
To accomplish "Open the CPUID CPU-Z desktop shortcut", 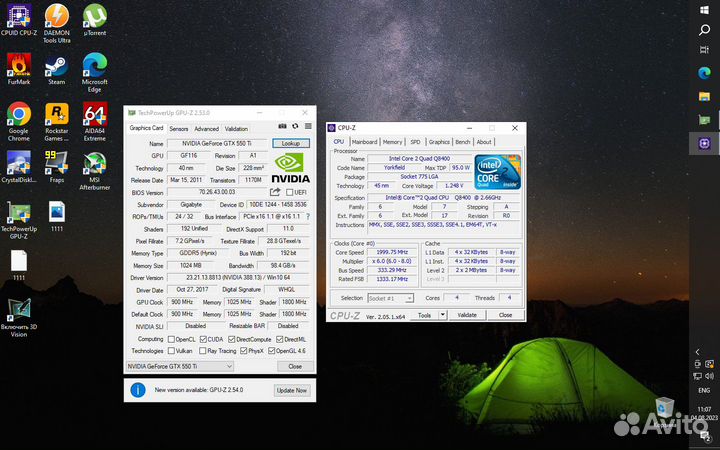I will pyautogui.click(x=19, y=19).
